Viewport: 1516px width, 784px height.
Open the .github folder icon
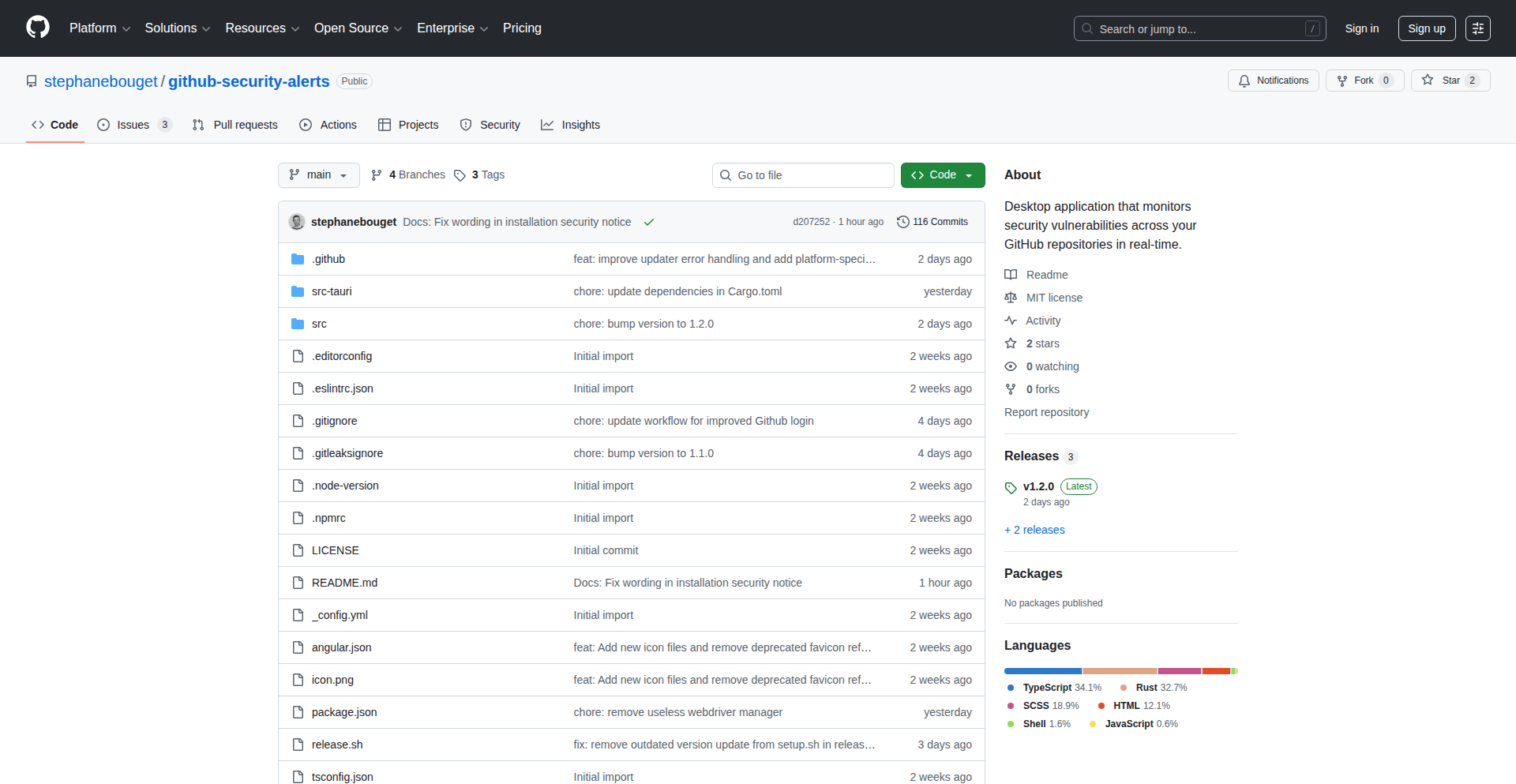click(x=298, y=258)
